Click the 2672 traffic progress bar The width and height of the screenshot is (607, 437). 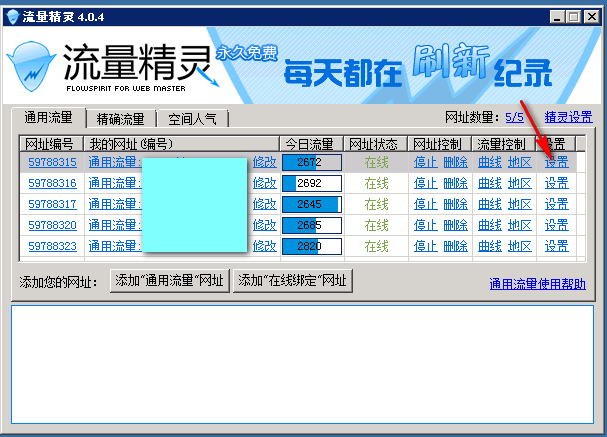click(312, 162)
